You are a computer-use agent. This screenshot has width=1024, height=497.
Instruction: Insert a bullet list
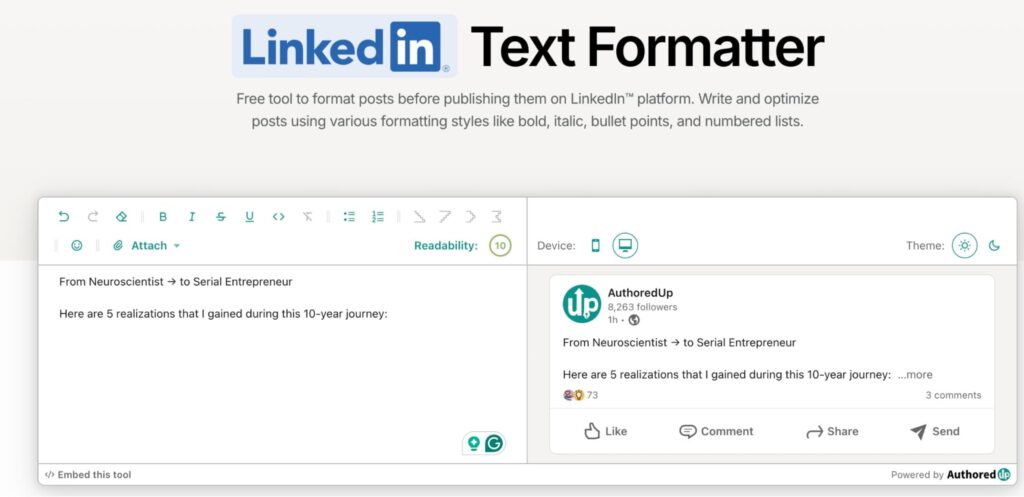tap(349, 216)
